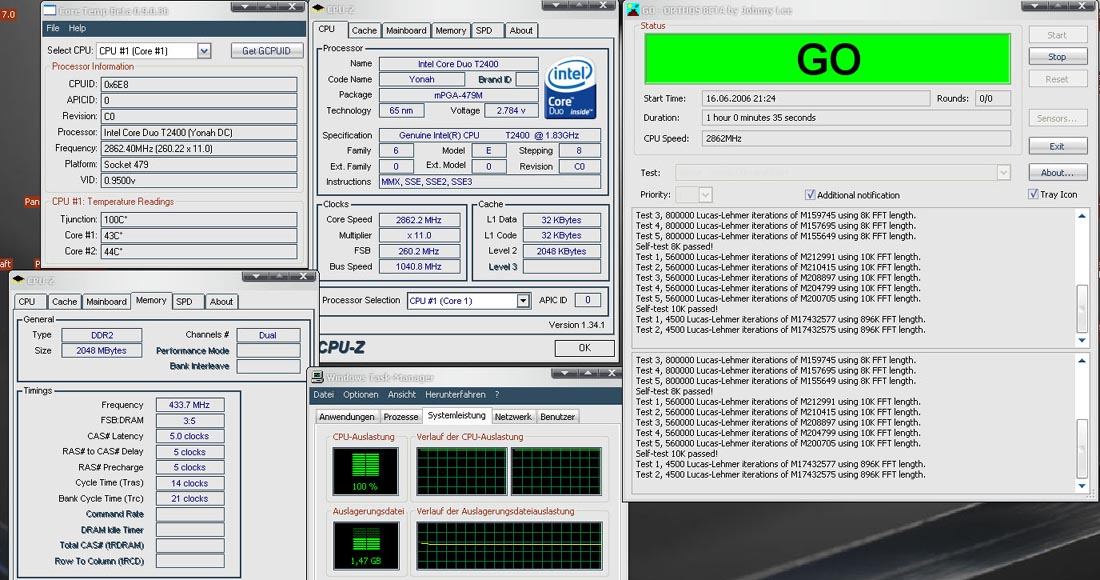
Task: Click the Code Name value Yonah
Action: pos(422,79)
